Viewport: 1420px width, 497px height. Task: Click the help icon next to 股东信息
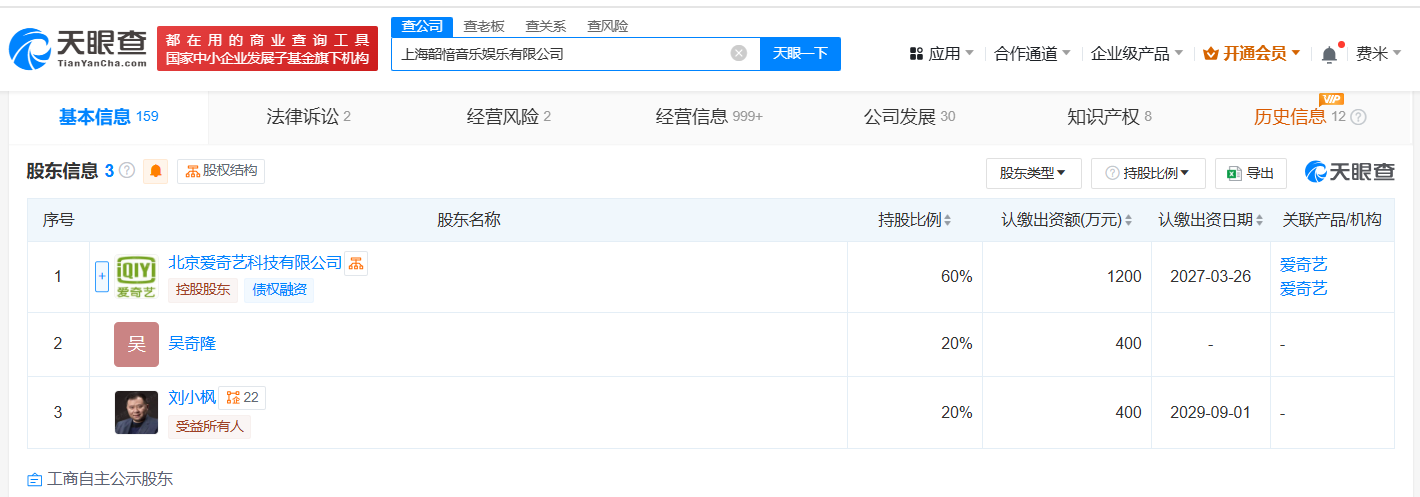tap(127, 171)
